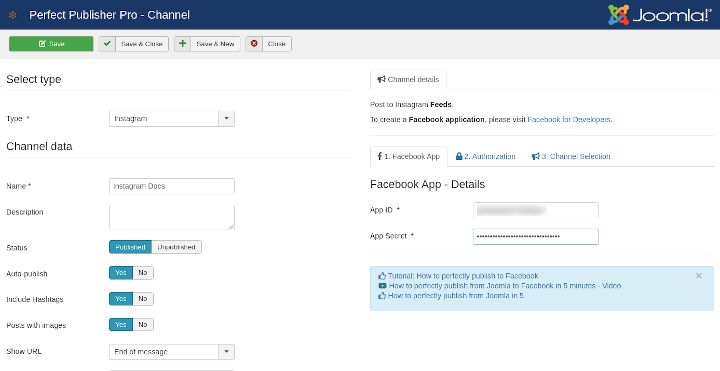This screenshot has height=371, width=720.
Task: Click 'Post to Instagram Feeds.' text
Action: [411, 105]
